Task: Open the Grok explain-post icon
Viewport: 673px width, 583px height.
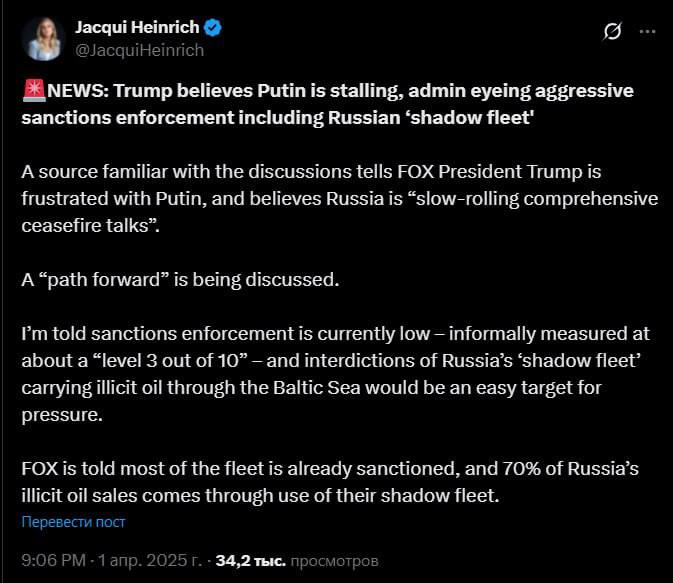Action: click(x=613, y=32)
